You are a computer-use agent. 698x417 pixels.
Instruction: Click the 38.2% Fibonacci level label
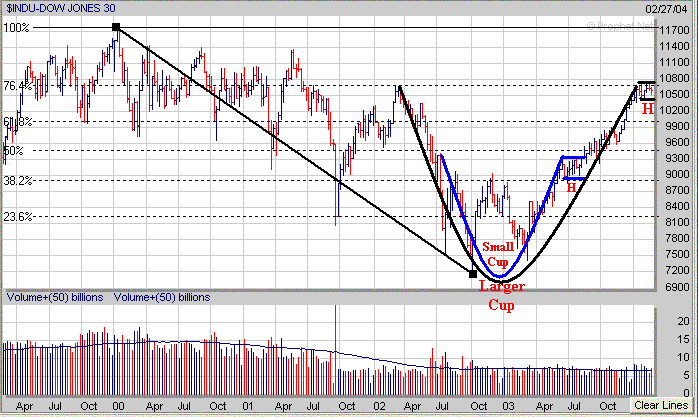click(x=17, y=180)
